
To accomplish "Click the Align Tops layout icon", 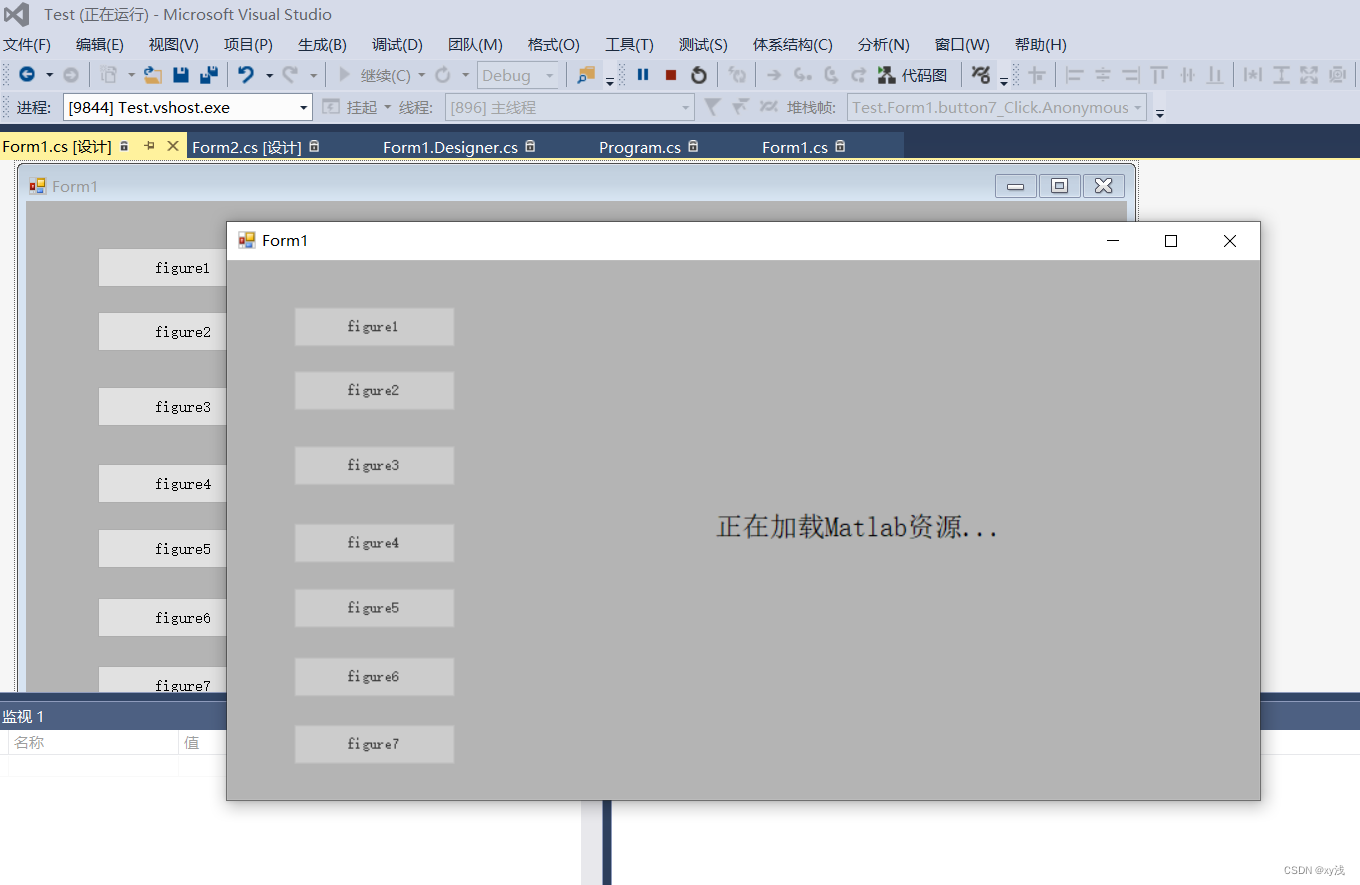I will (1159, 75).
